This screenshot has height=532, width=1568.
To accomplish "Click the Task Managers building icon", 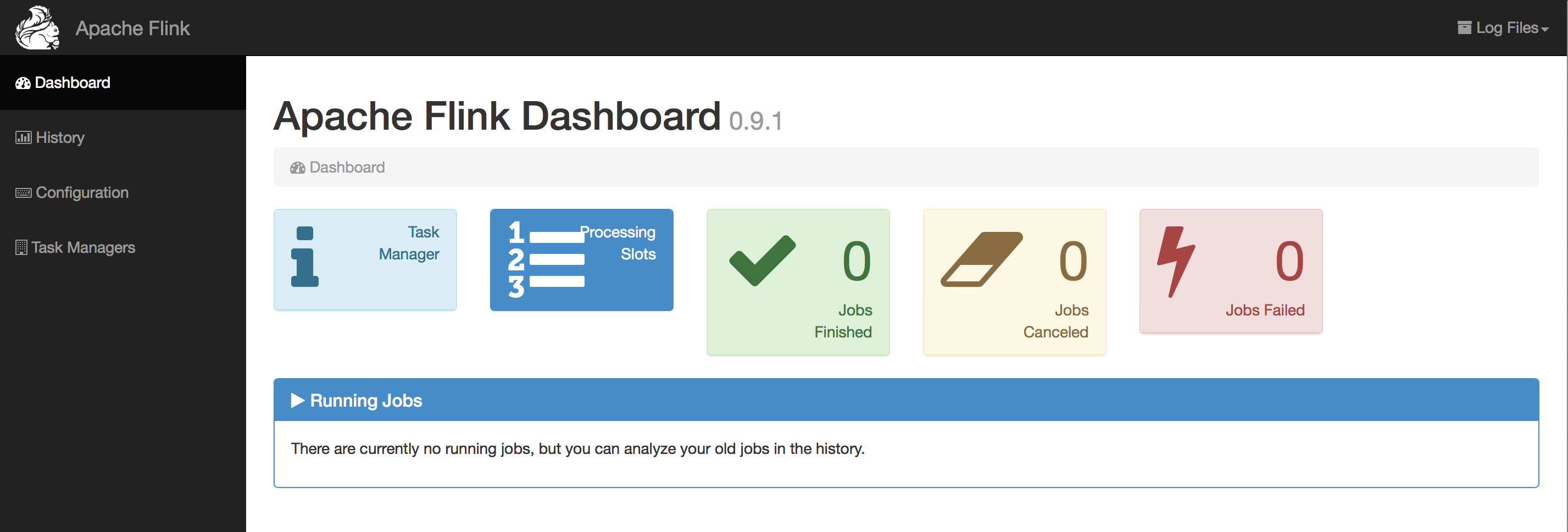I will tap(21, 247).
